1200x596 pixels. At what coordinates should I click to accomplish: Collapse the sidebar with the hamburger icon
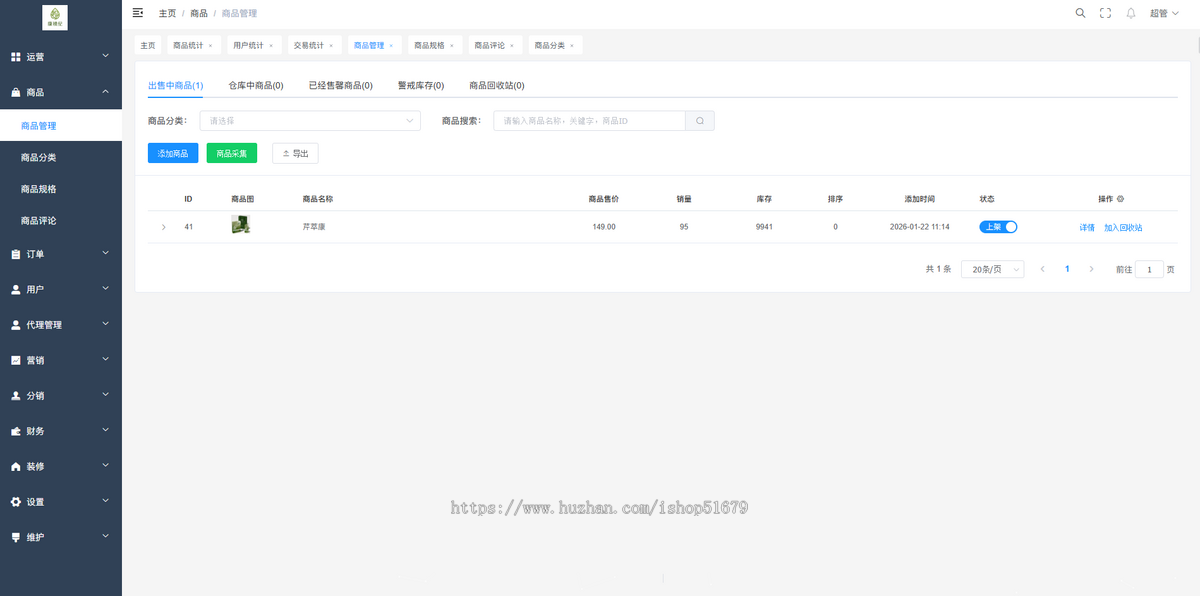tap(138, 13)
